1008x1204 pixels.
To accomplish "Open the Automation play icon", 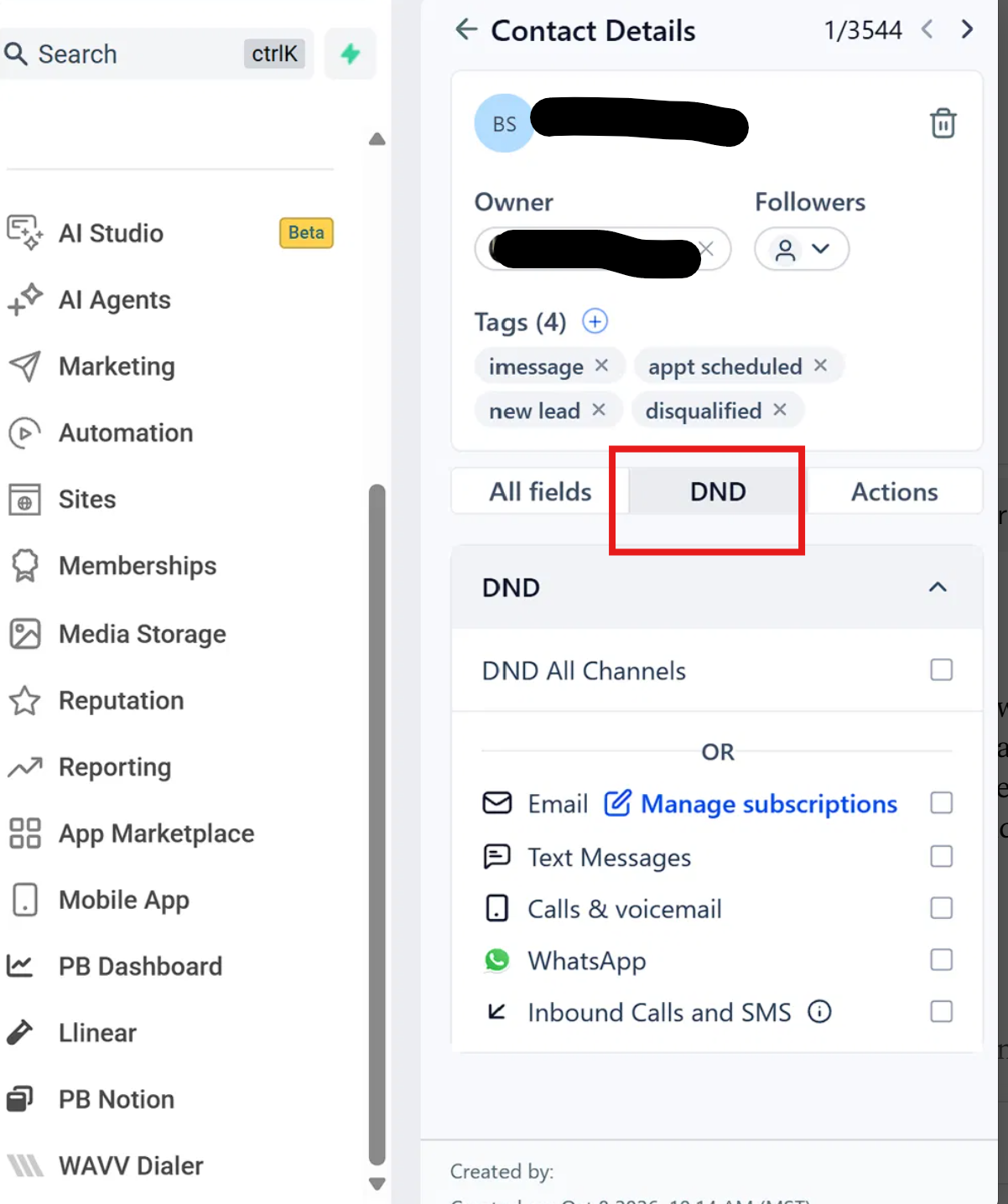I will 24,433.
